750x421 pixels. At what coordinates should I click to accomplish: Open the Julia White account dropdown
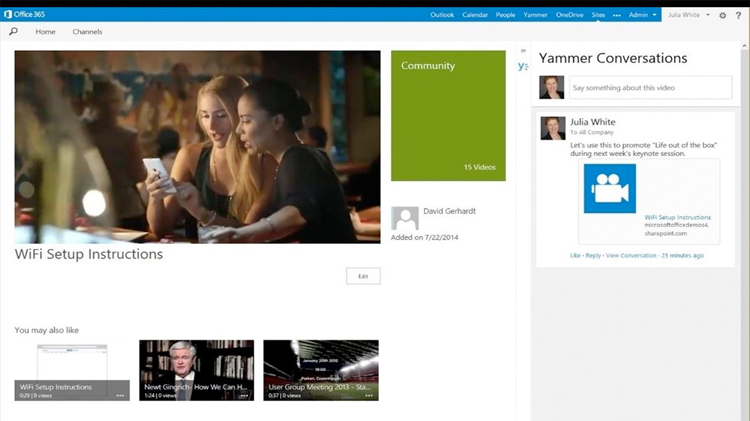pyautogui.click(x=689, y=15)
